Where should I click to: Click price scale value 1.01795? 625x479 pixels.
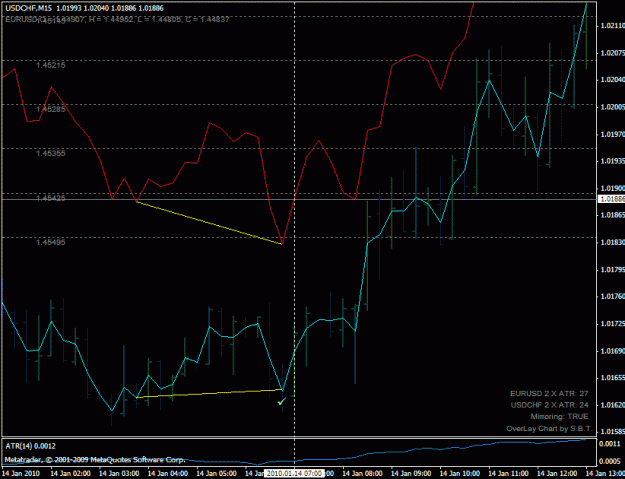[612, 270]
